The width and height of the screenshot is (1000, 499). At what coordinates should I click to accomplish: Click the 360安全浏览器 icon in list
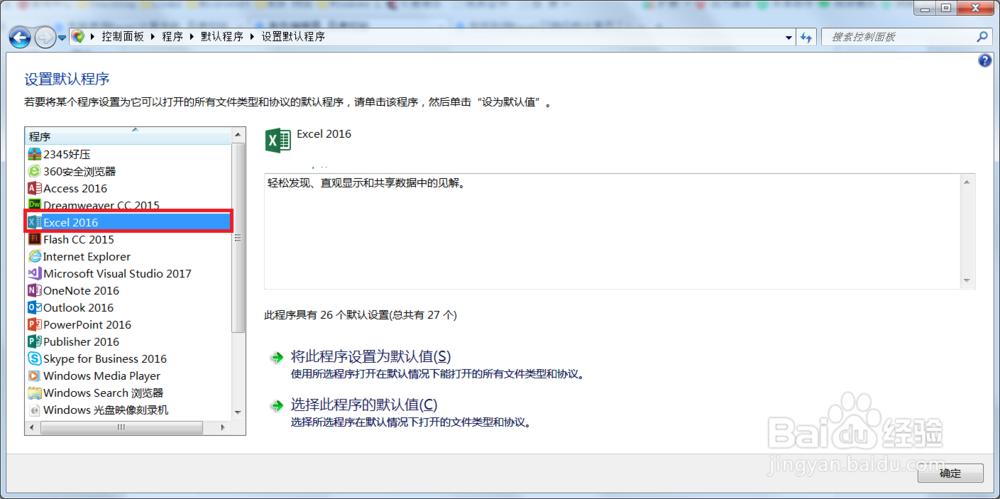(34, 171)
